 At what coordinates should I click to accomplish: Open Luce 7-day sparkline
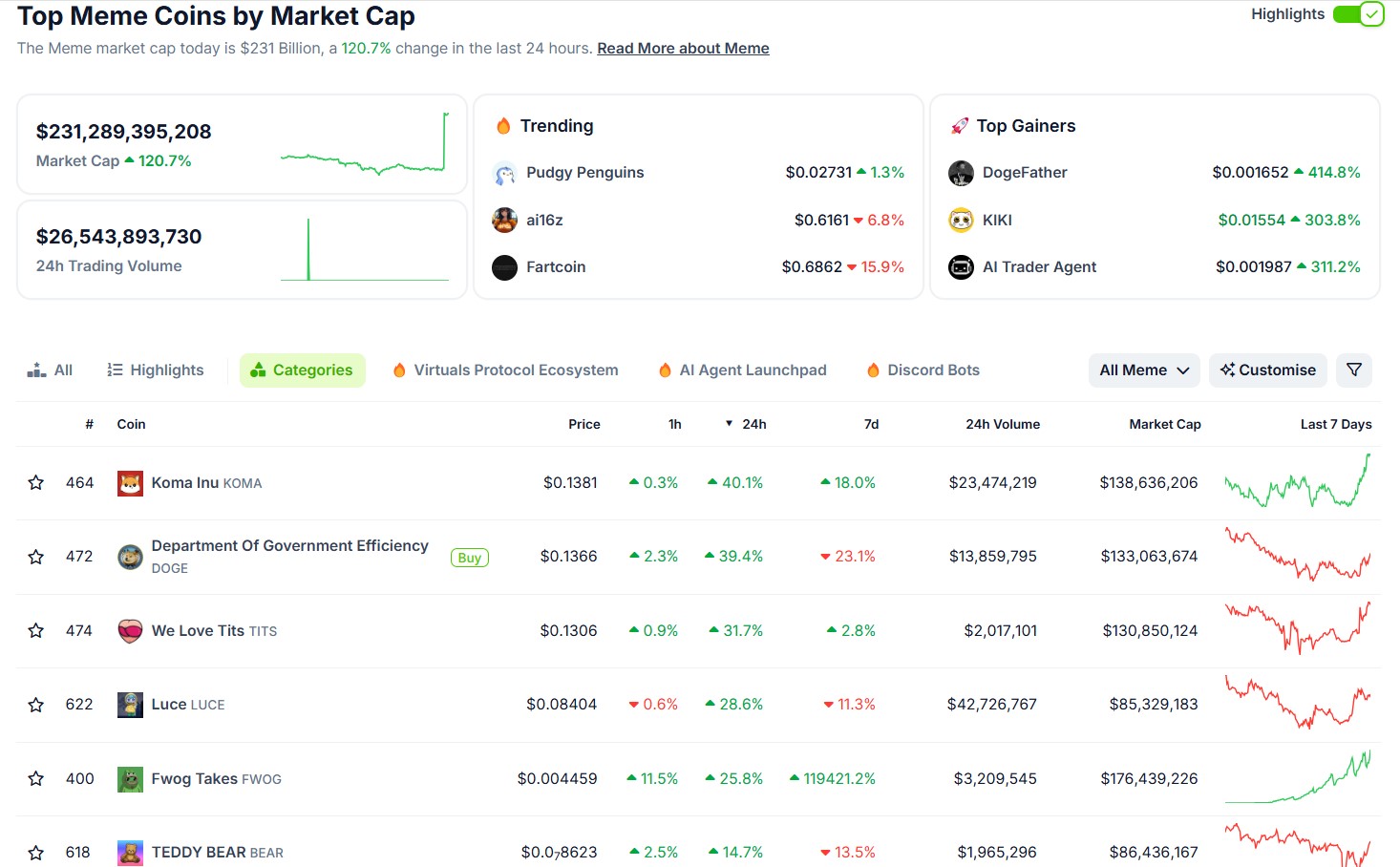pyautogui.click(x=1298, y=703)
